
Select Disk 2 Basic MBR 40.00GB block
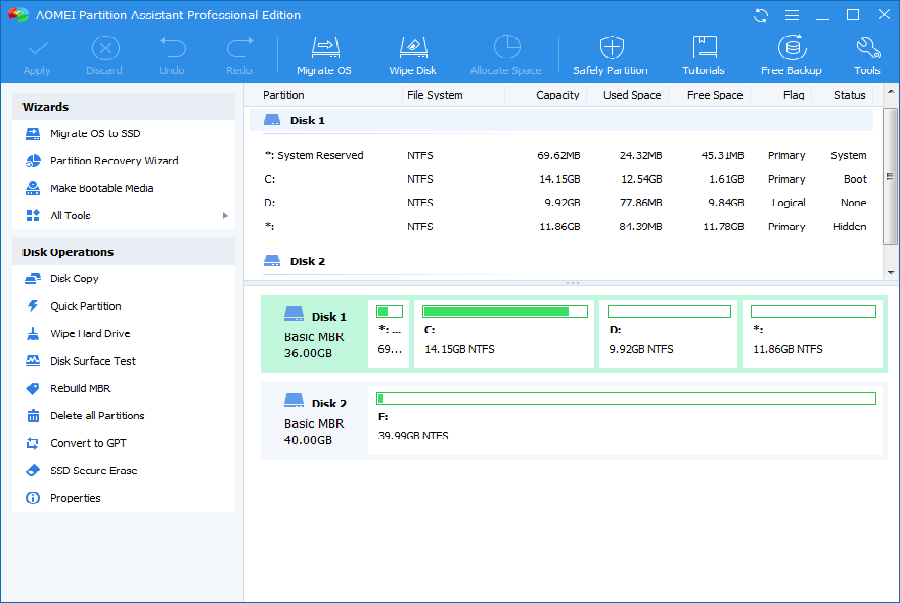click(x=315, y=421)
